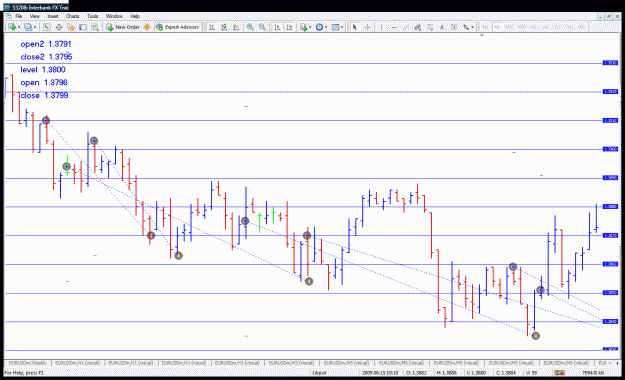Image resolution: width=625 pixels, height=380 pixels.
Task: Show the Market Watch window
Action: click(x=47, y=27)
